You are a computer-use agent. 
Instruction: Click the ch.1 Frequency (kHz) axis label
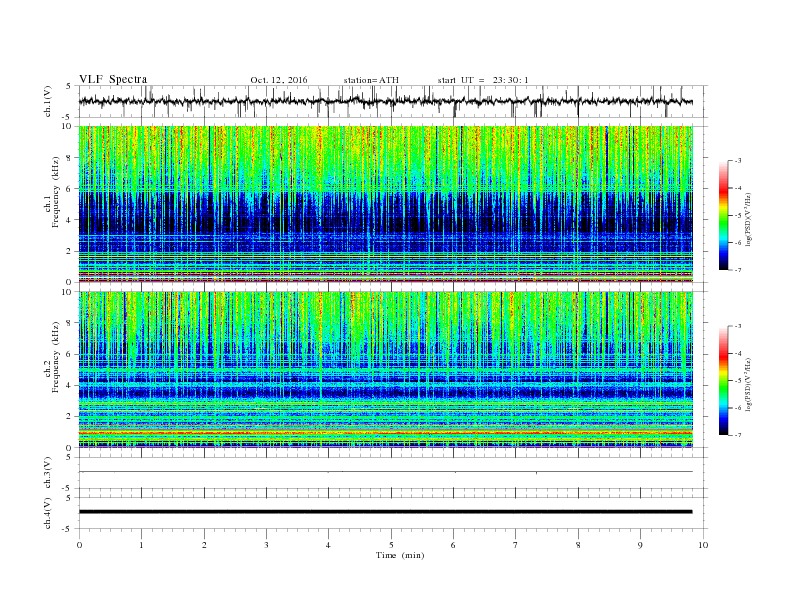(x=51, y=192)
